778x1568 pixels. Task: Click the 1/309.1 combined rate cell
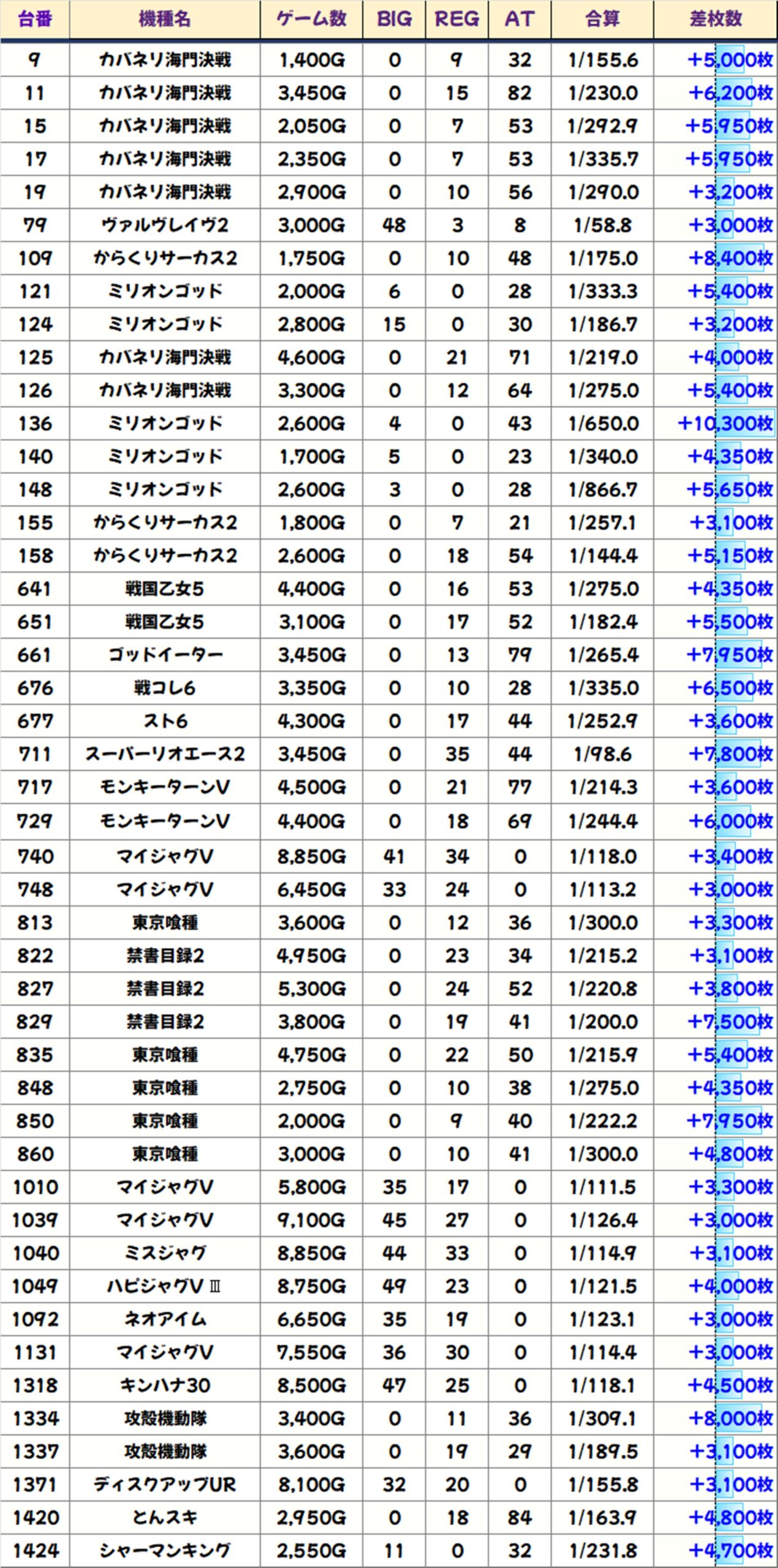tap(603, 1419)
